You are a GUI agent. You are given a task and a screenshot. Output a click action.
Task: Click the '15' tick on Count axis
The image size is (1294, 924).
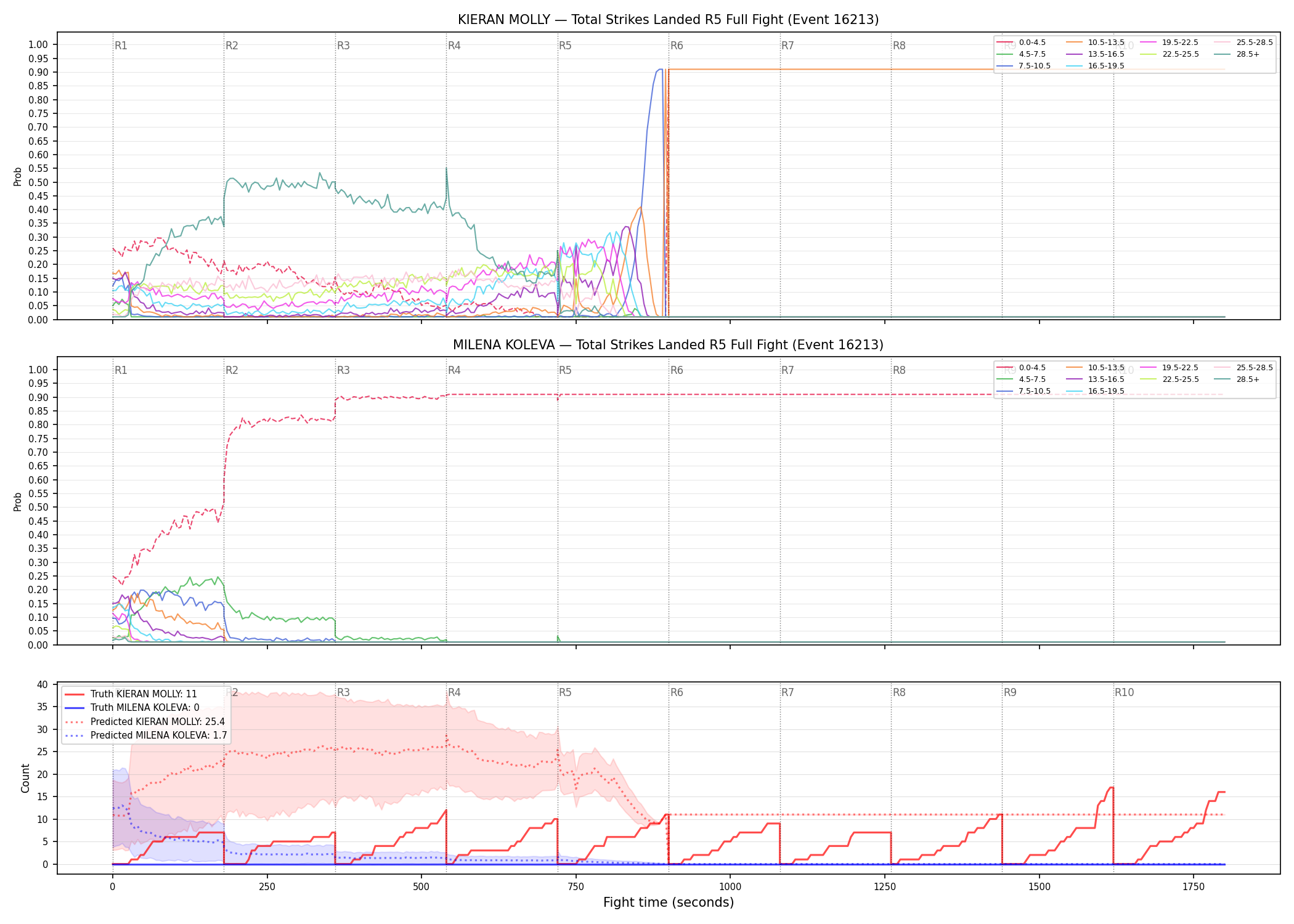43,797
